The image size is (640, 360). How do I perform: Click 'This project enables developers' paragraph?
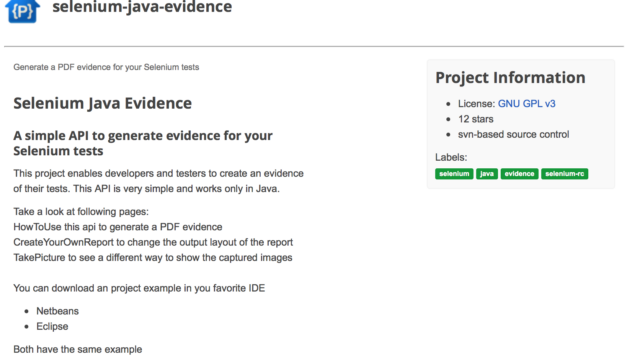coord(158,181)
